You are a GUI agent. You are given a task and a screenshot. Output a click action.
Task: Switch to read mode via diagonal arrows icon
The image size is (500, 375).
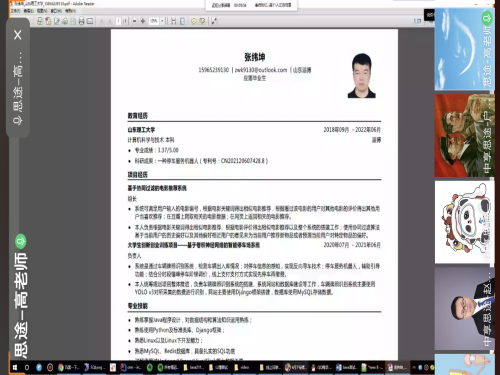coord(214,21)
